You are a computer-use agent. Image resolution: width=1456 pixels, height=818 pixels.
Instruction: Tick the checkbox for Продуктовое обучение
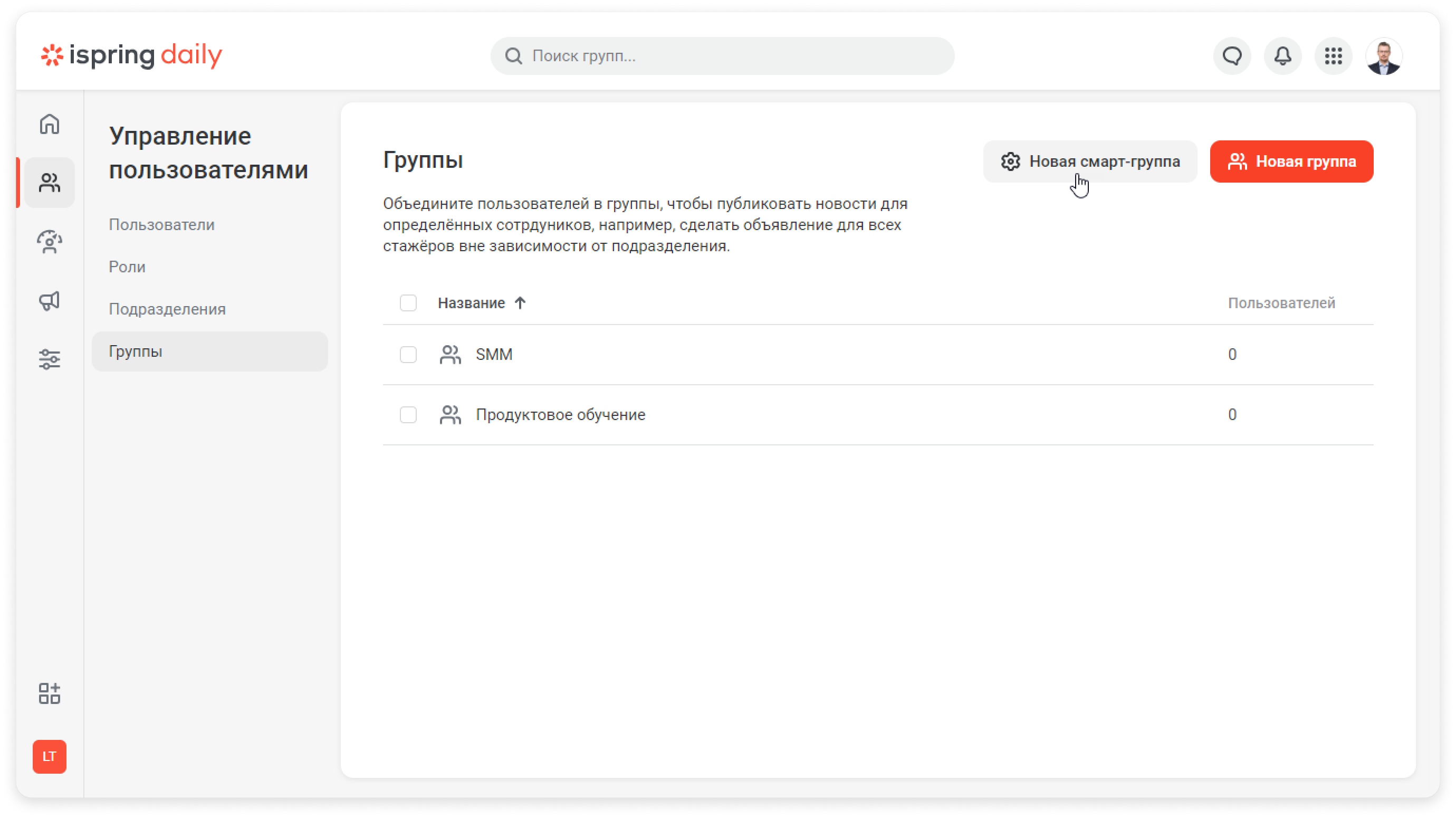tap(408, 415)
